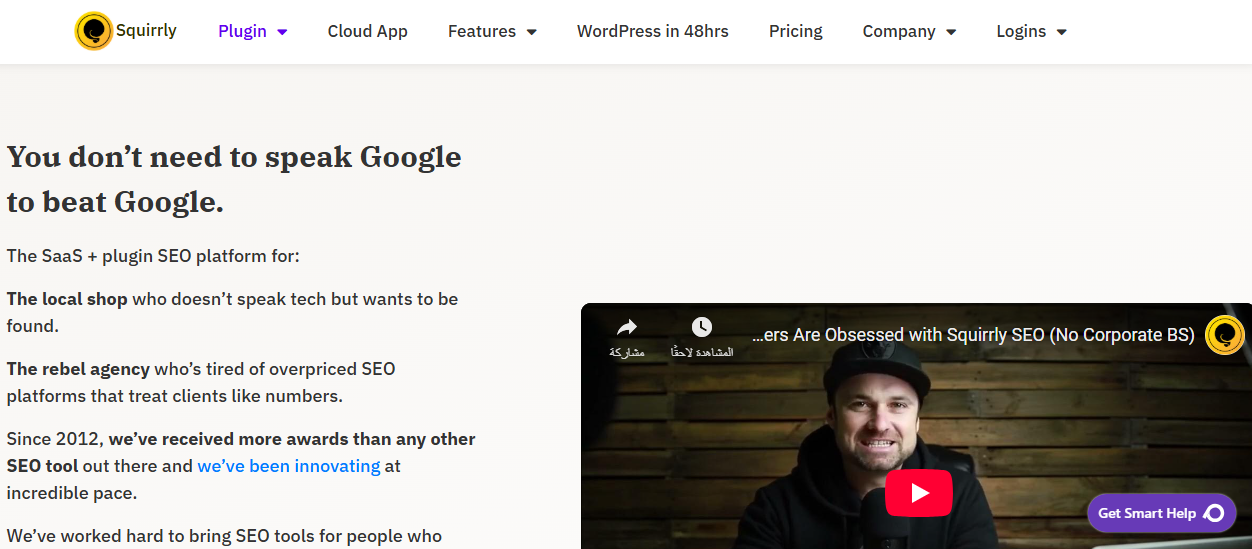Expand the Features dropdown arrow
The image size is (1252, 549).
click(x=532, y=32)
